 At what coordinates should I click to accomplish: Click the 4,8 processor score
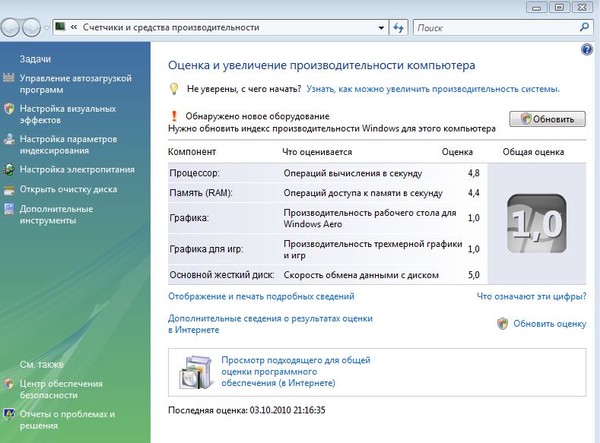click(473, 173)
